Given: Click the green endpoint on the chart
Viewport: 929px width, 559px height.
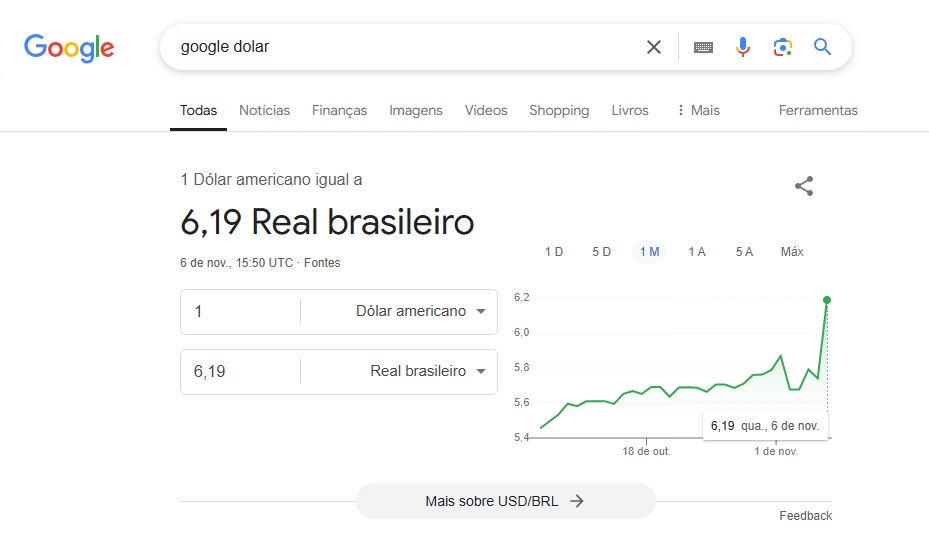Looking at the screenshot, I should pos(827,300).
